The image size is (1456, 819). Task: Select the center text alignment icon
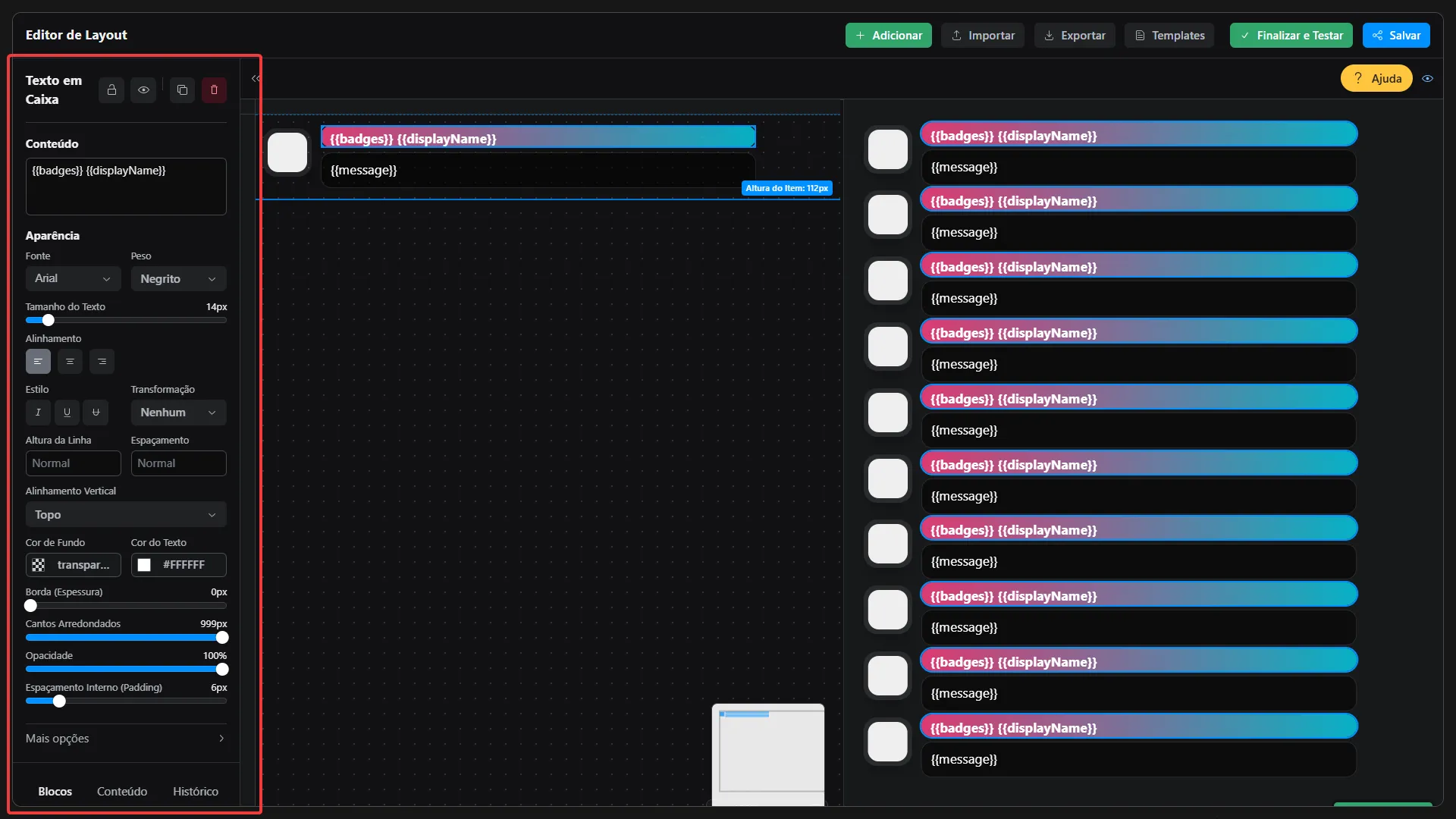pos(70,362)
